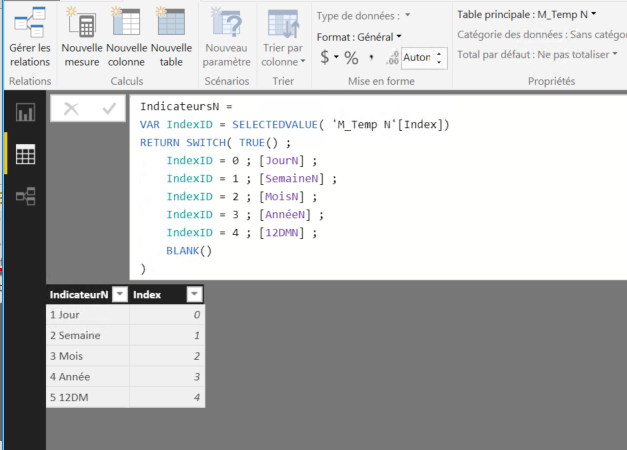
Task: Click Index value 0 cell
Action: [167, 315]
